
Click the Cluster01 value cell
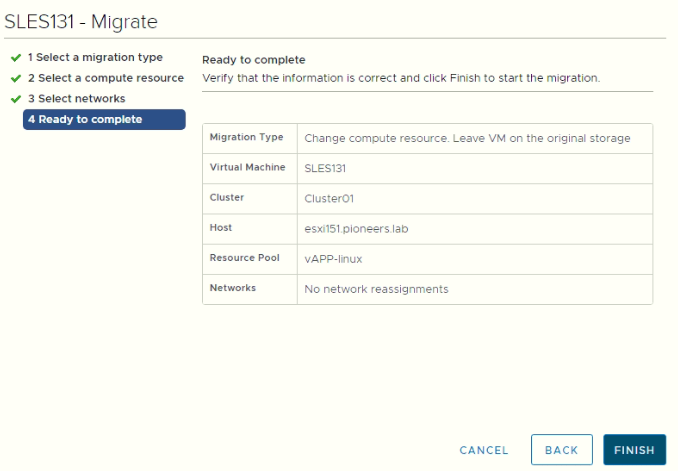(x=475, y=199)
